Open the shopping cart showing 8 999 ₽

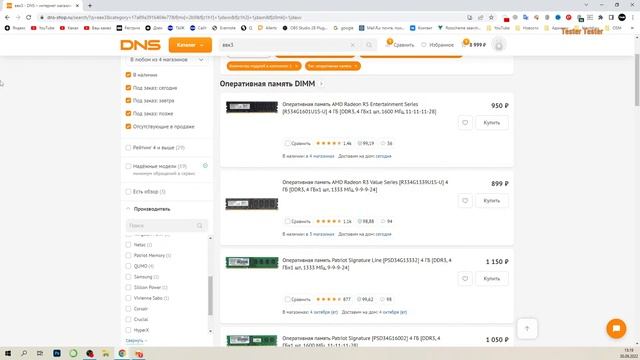tap(474, 44)
